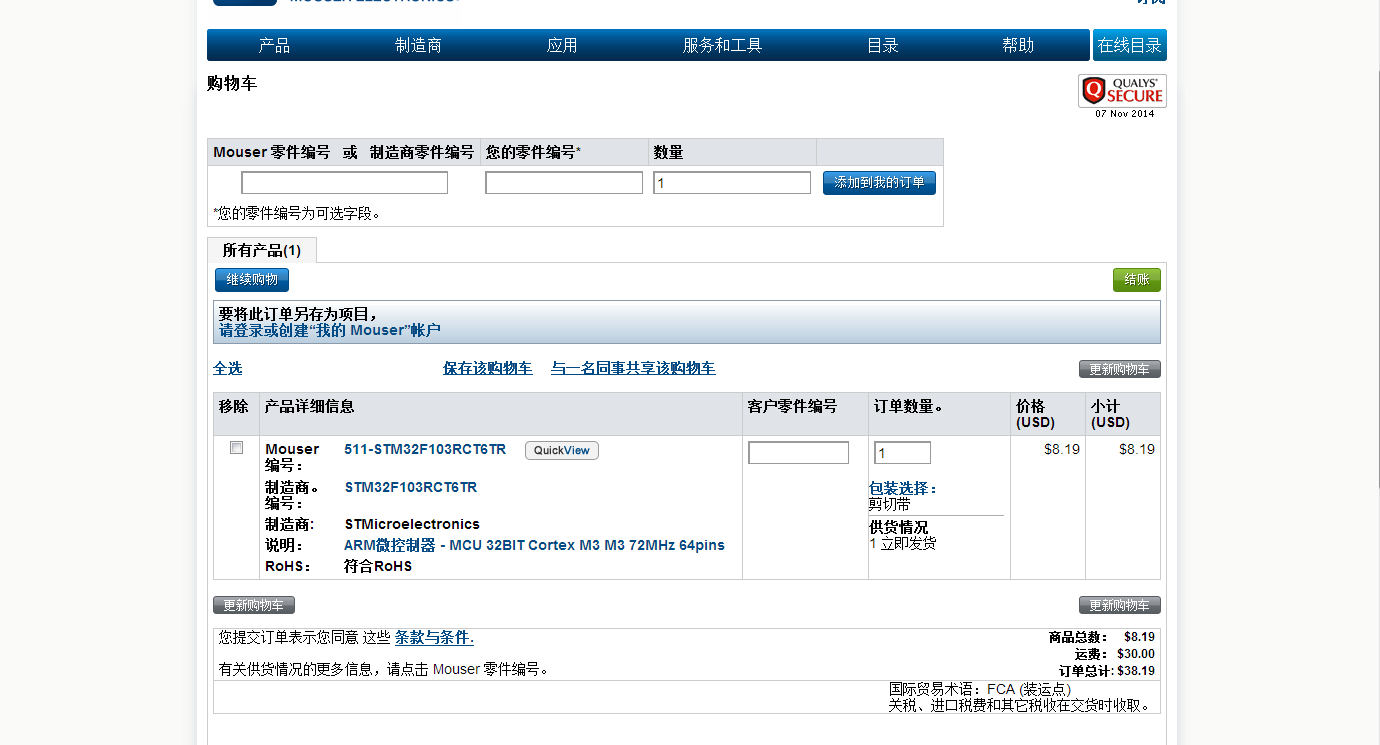Click the green 结账 button

[1137, 280]
